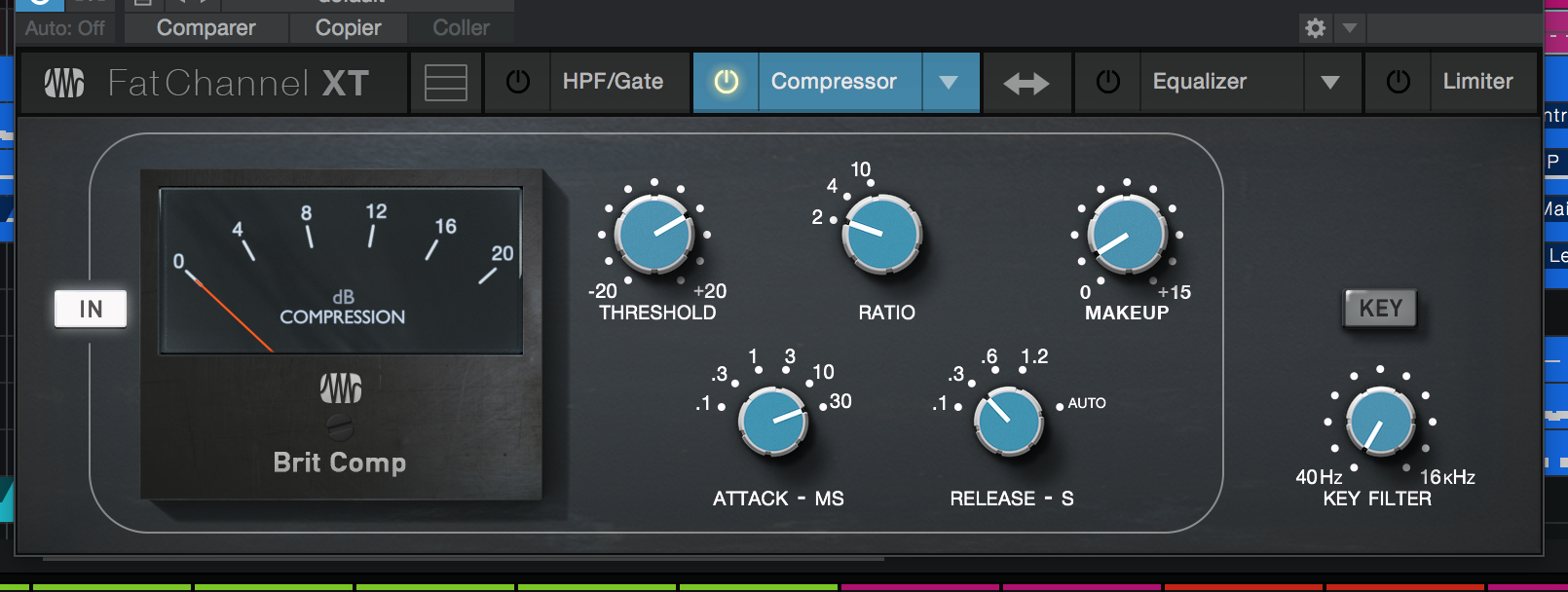Click the PreSonus logo above Brit Comp
Viewport: 1568px width, 592px height.
[341, 388]
